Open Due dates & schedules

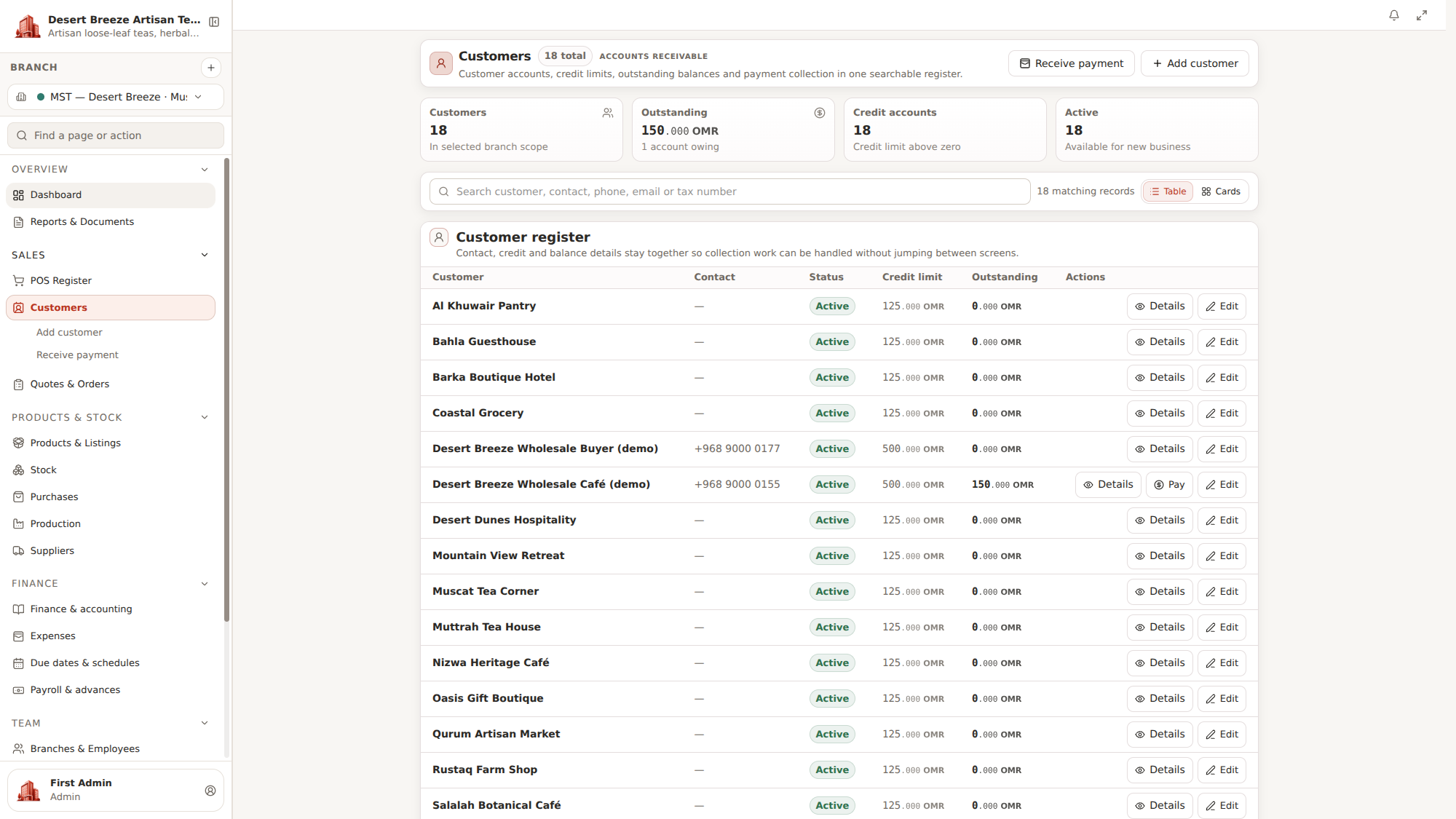point(111,663)
